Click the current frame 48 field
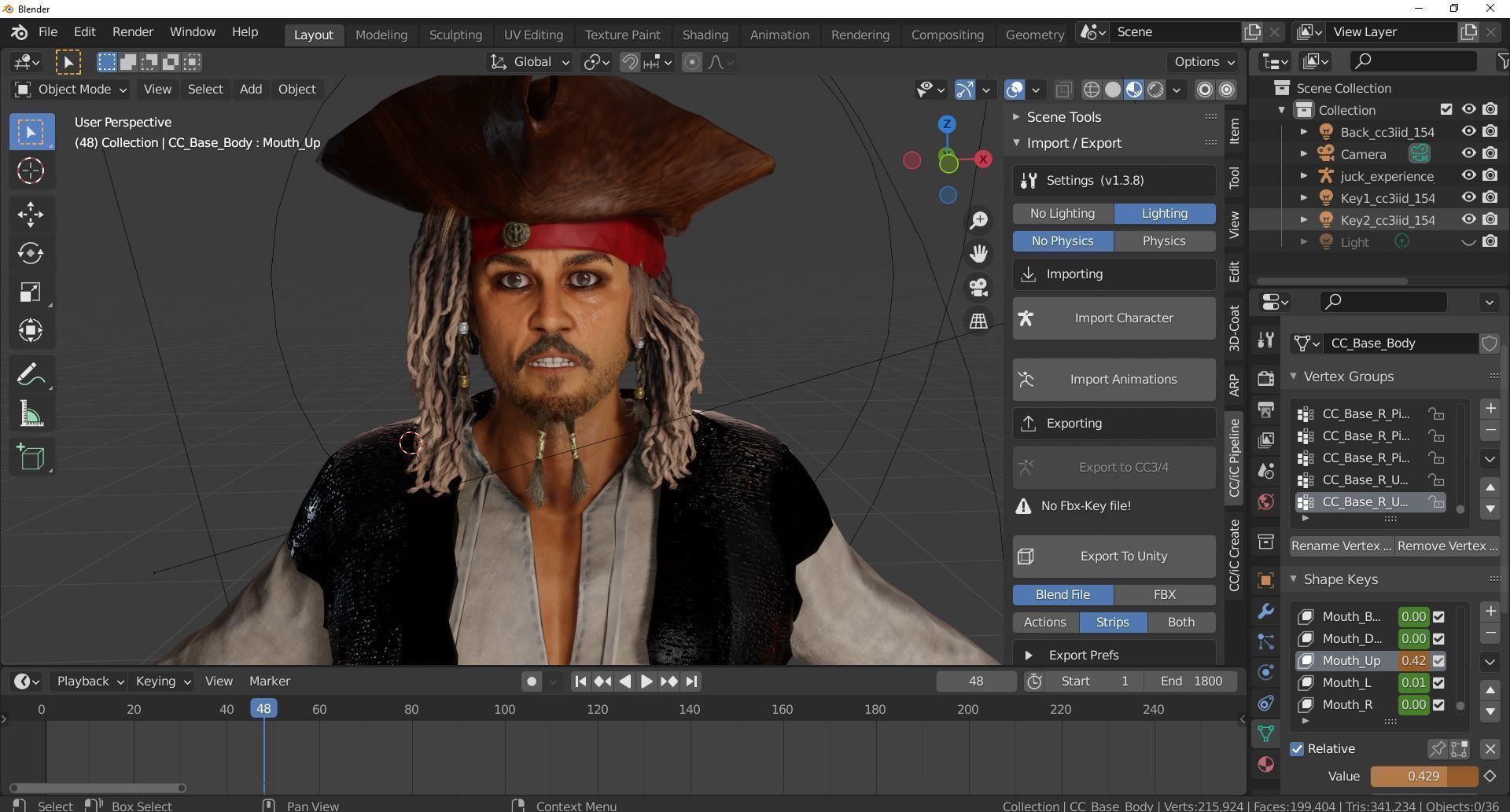This screenshot has width=1510, height=812. [x=976, y=682]
